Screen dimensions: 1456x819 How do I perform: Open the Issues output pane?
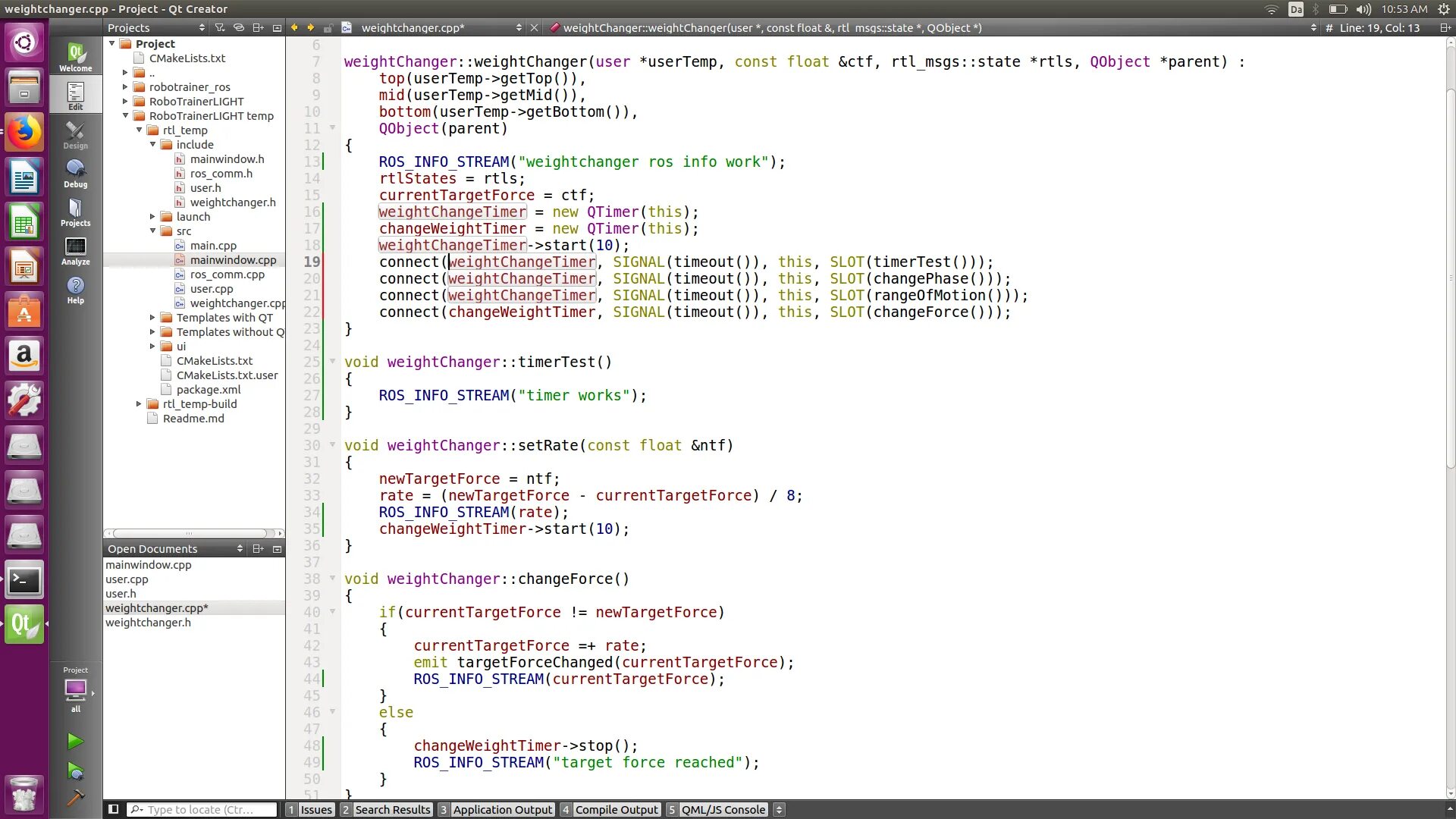click(x=309, y=809)
